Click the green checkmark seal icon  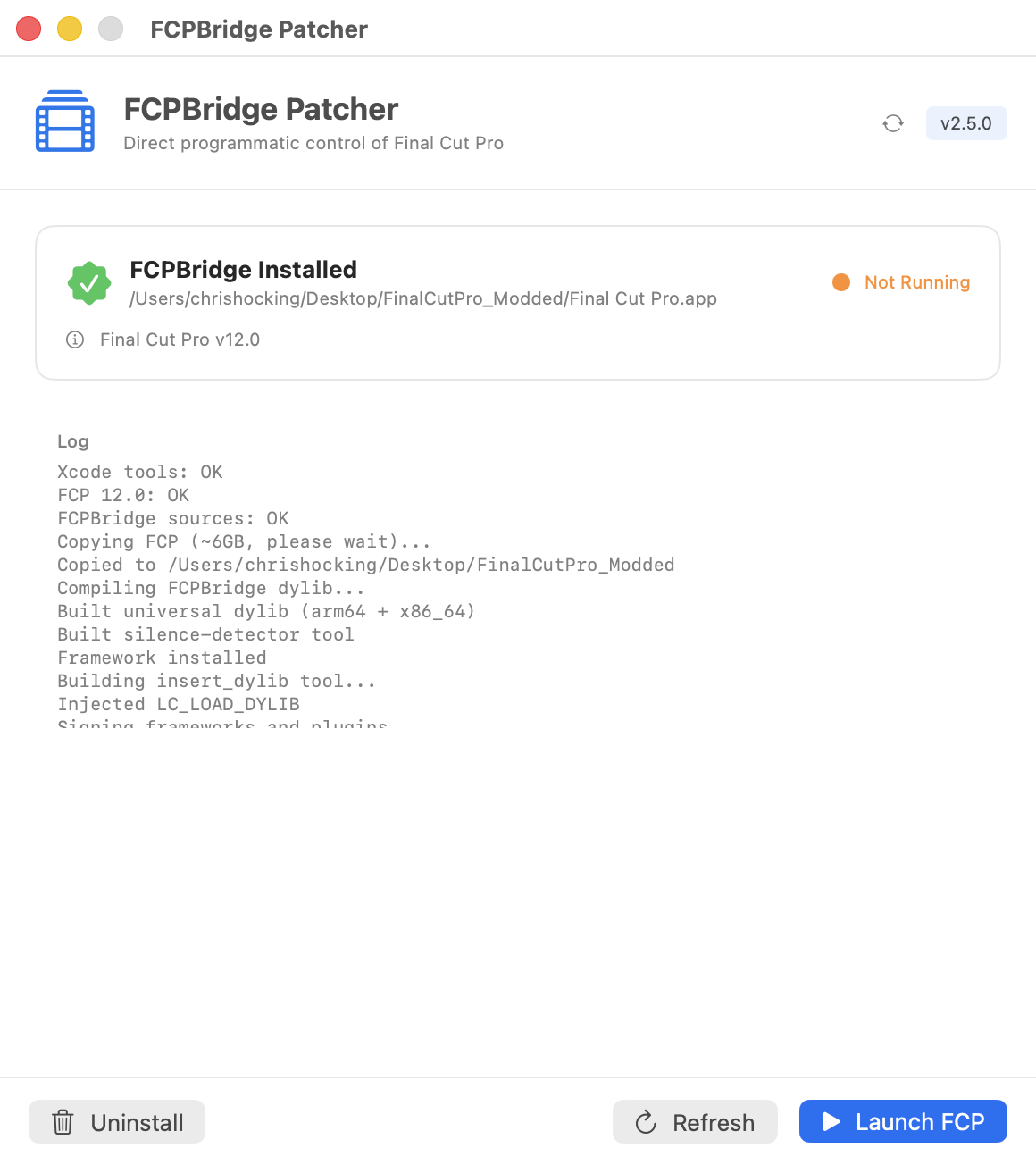(89, 283)
